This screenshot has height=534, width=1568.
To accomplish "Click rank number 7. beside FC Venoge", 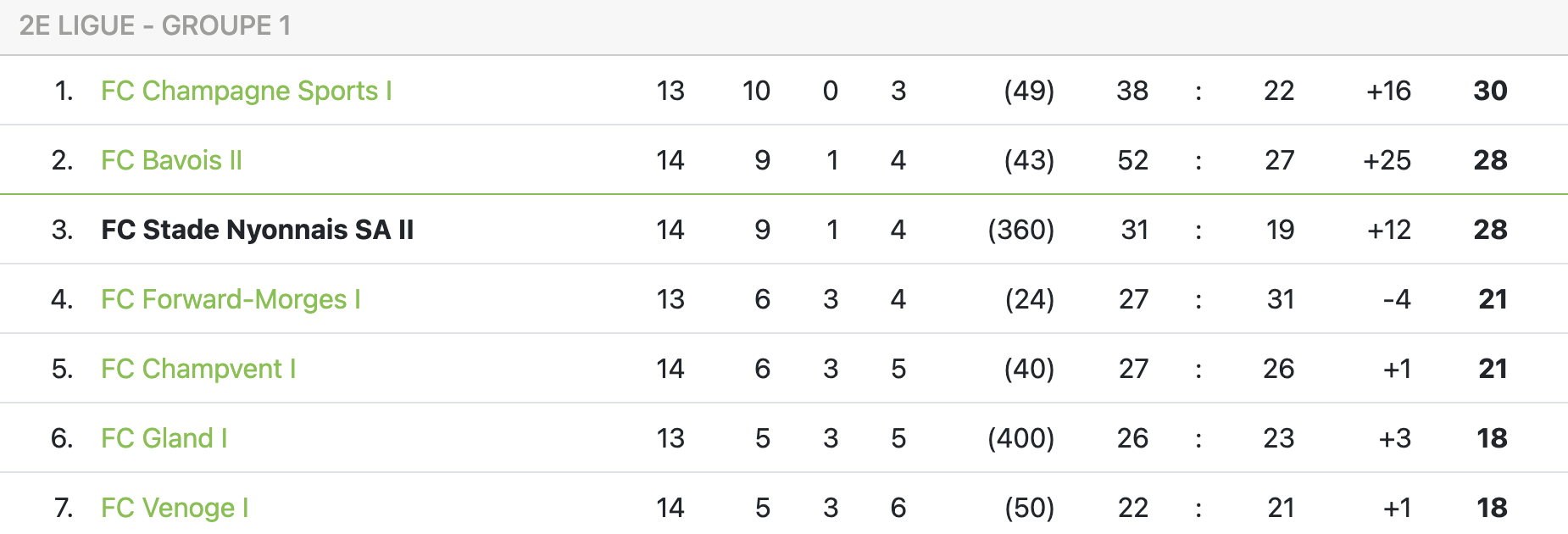I will pos(64,508).
